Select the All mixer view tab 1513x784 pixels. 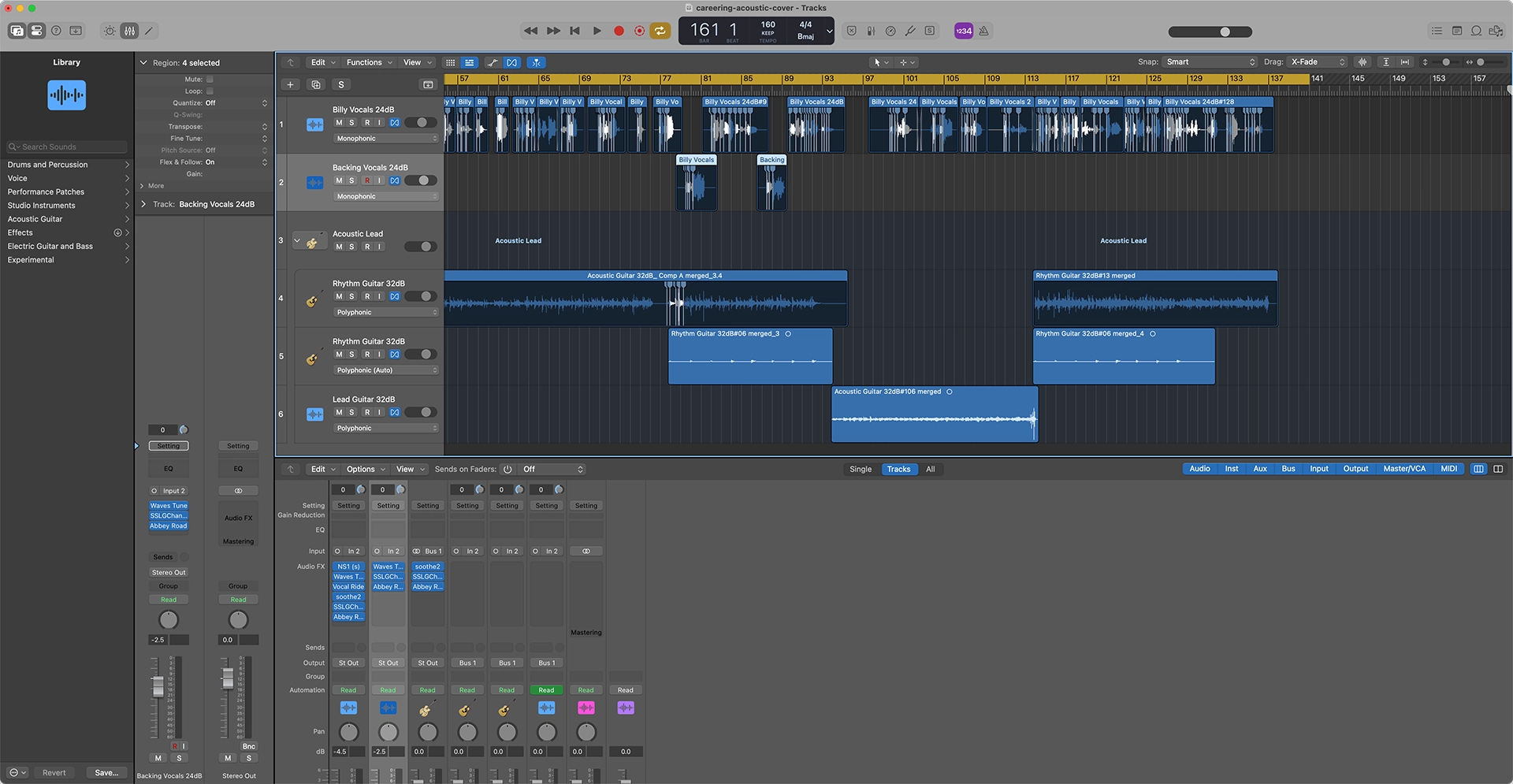coord(931,469)
